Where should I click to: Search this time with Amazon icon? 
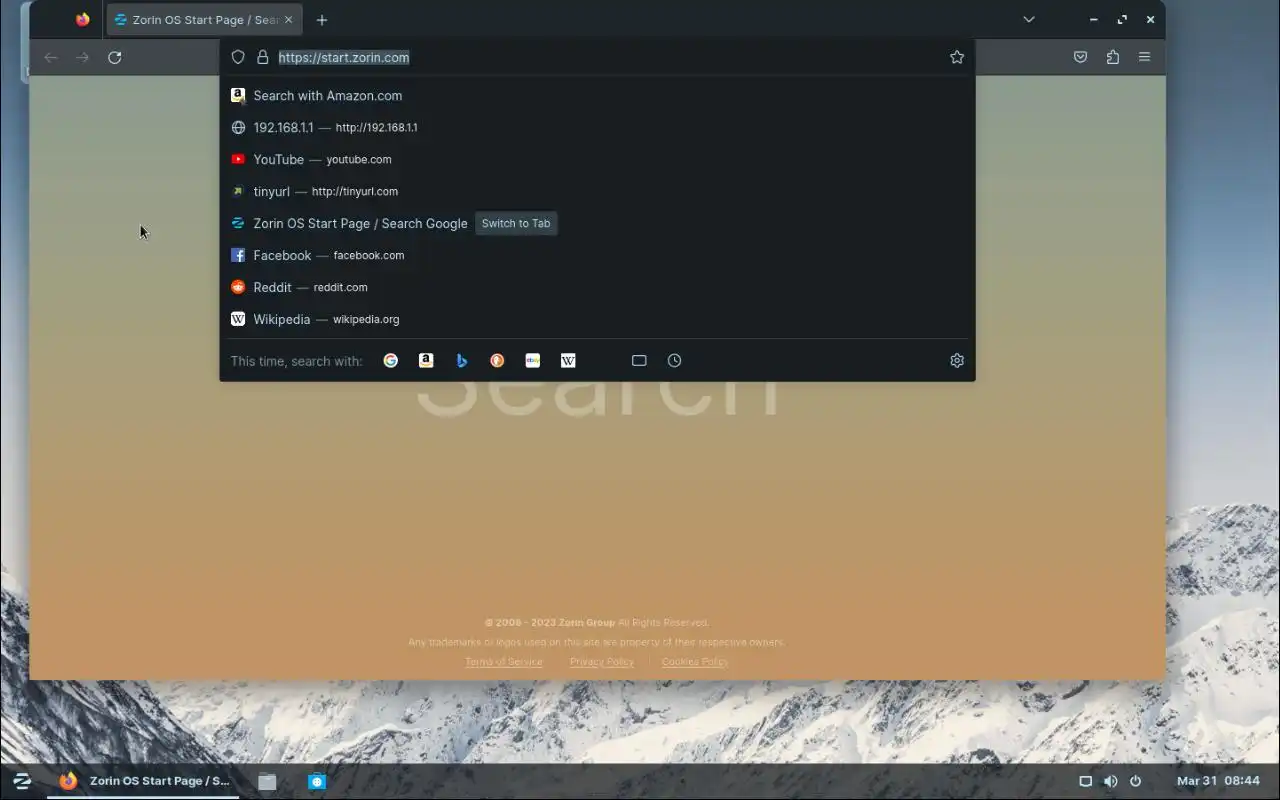pos(426,361)
